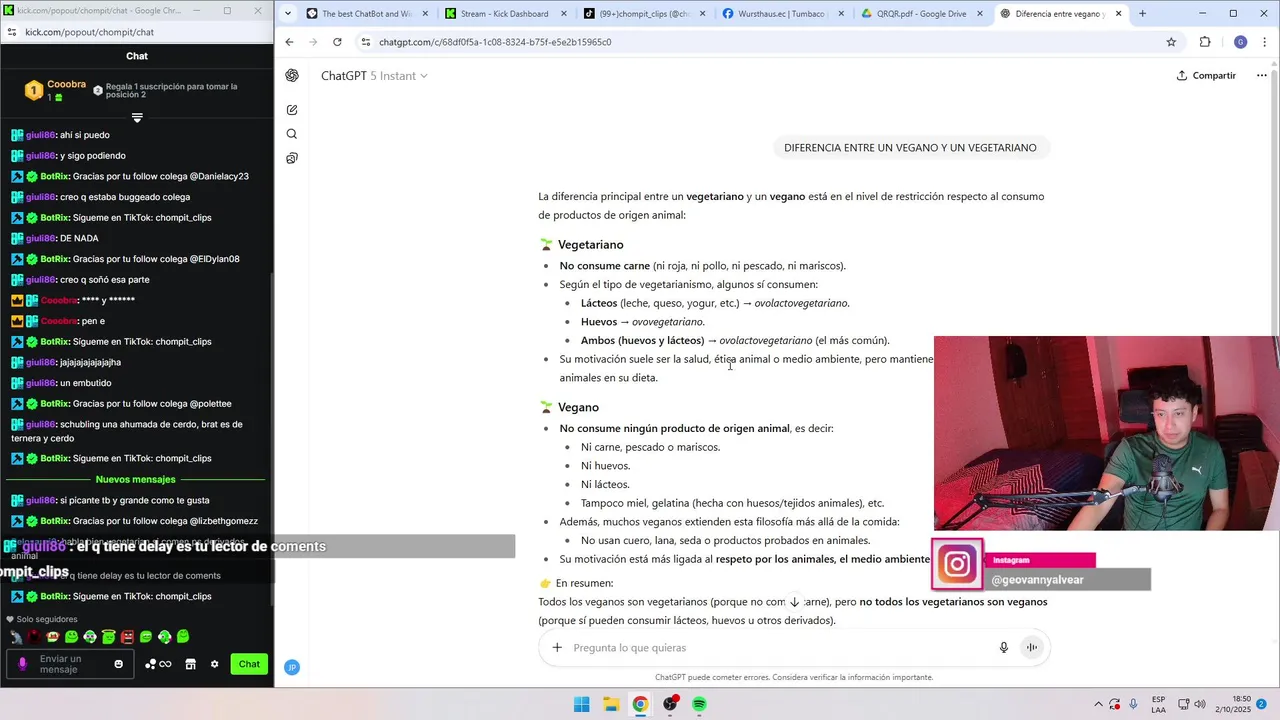View site information icon in the ChatGPT address bar
Screen dimensions: 1280x720
point(366,42)
